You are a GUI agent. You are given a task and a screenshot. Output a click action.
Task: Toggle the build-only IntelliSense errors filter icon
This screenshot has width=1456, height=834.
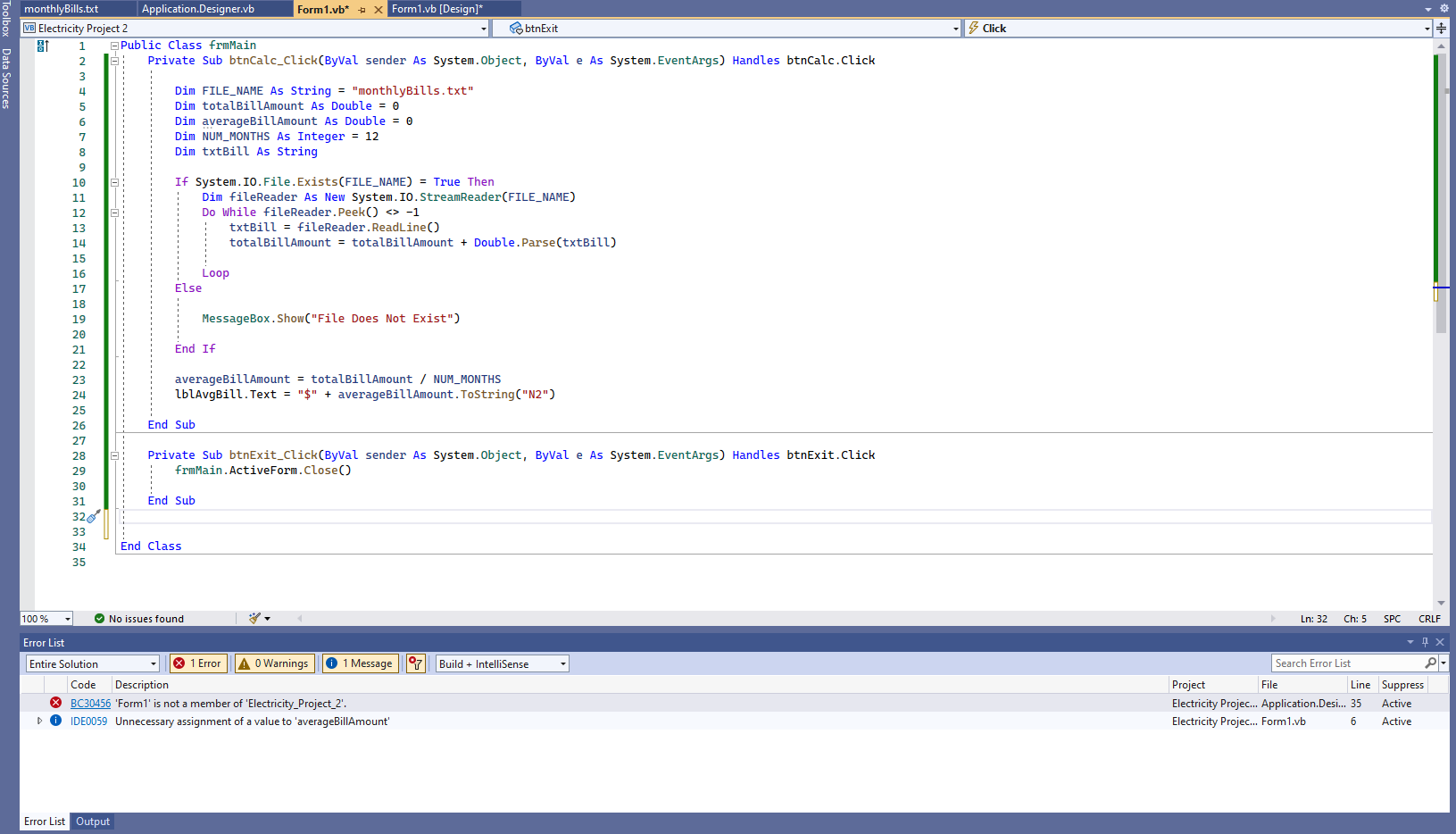415,663
